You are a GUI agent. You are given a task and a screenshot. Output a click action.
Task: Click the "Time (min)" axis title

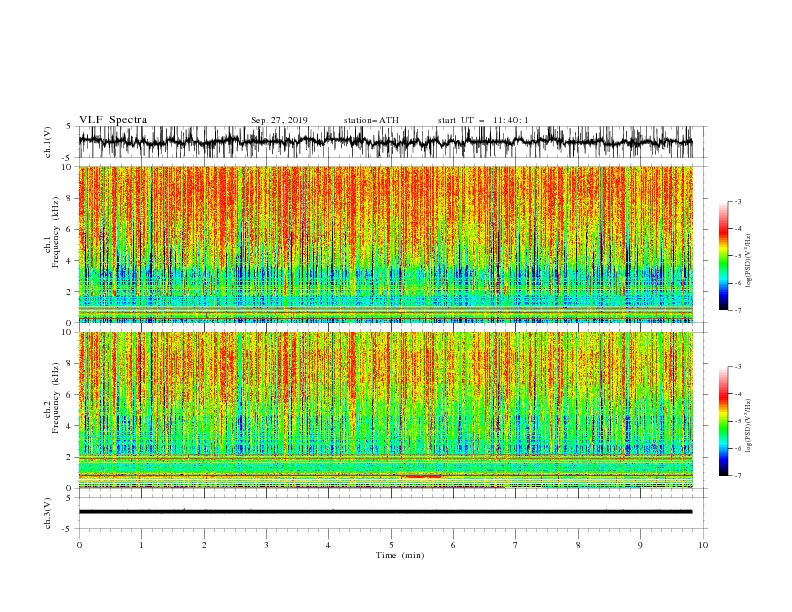click(x=400, y=555)
